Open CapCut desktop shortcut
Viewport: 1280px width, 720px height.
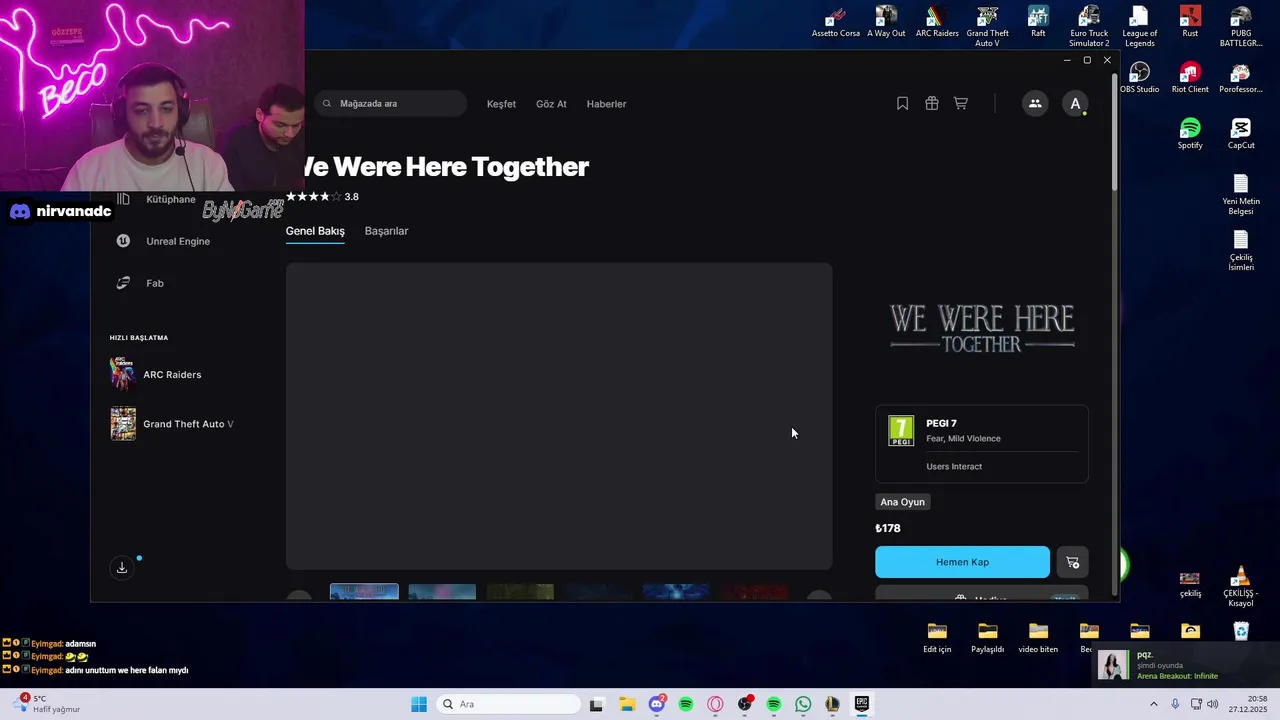coord(1241,135)
